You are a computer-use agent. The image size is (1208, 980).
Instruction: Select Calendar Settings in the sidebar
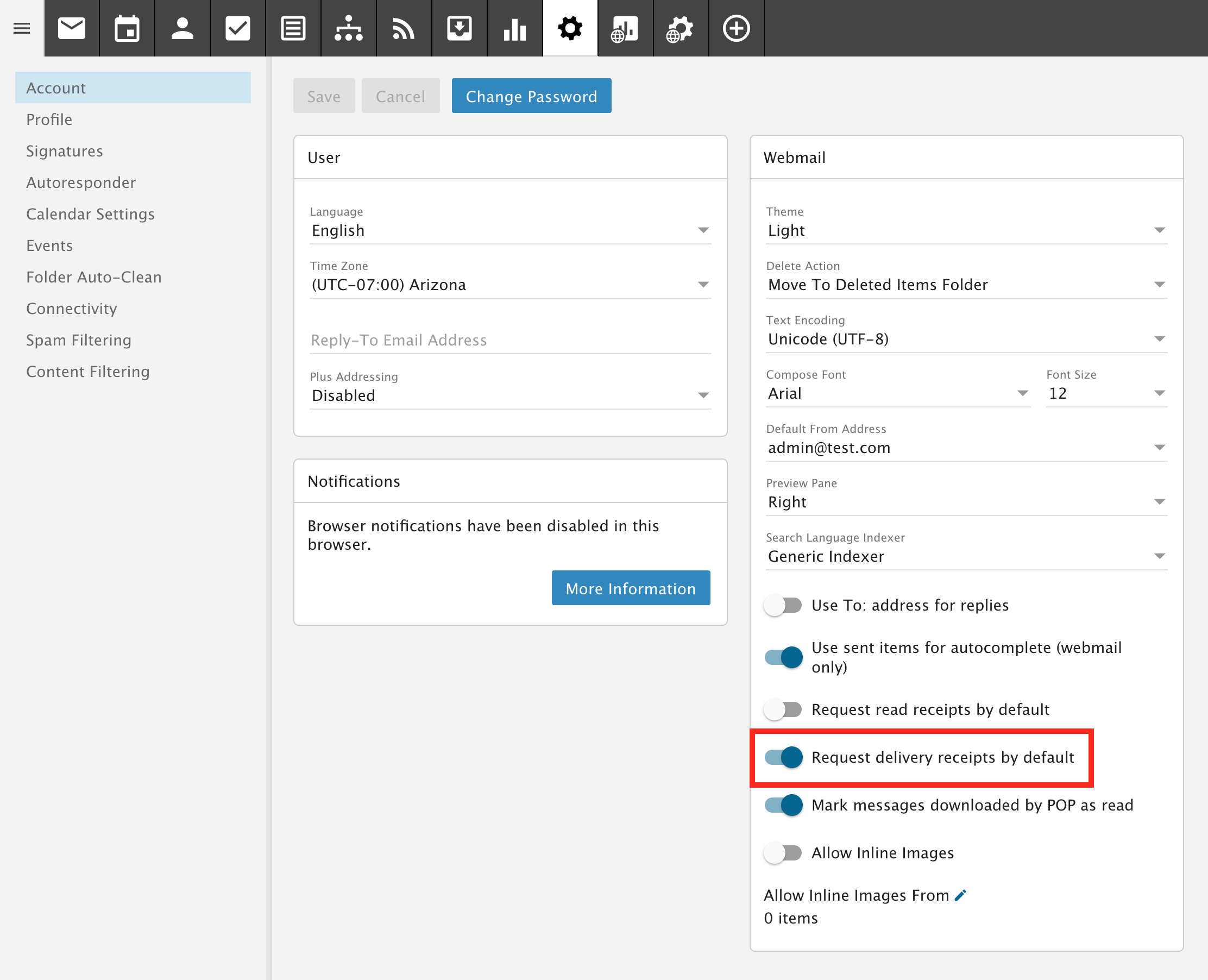pyautogui.click(x=133, y=214)
